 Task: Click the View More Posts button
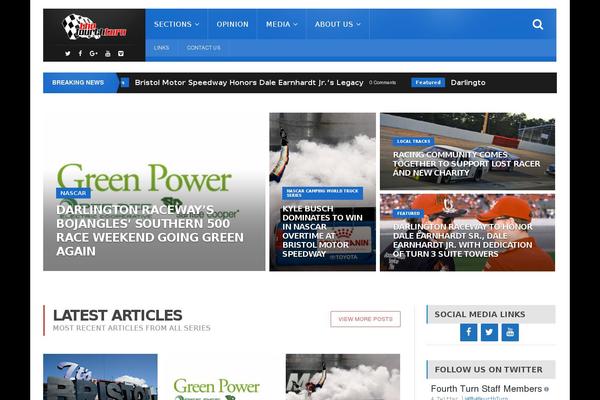click(x=365, y=319)
